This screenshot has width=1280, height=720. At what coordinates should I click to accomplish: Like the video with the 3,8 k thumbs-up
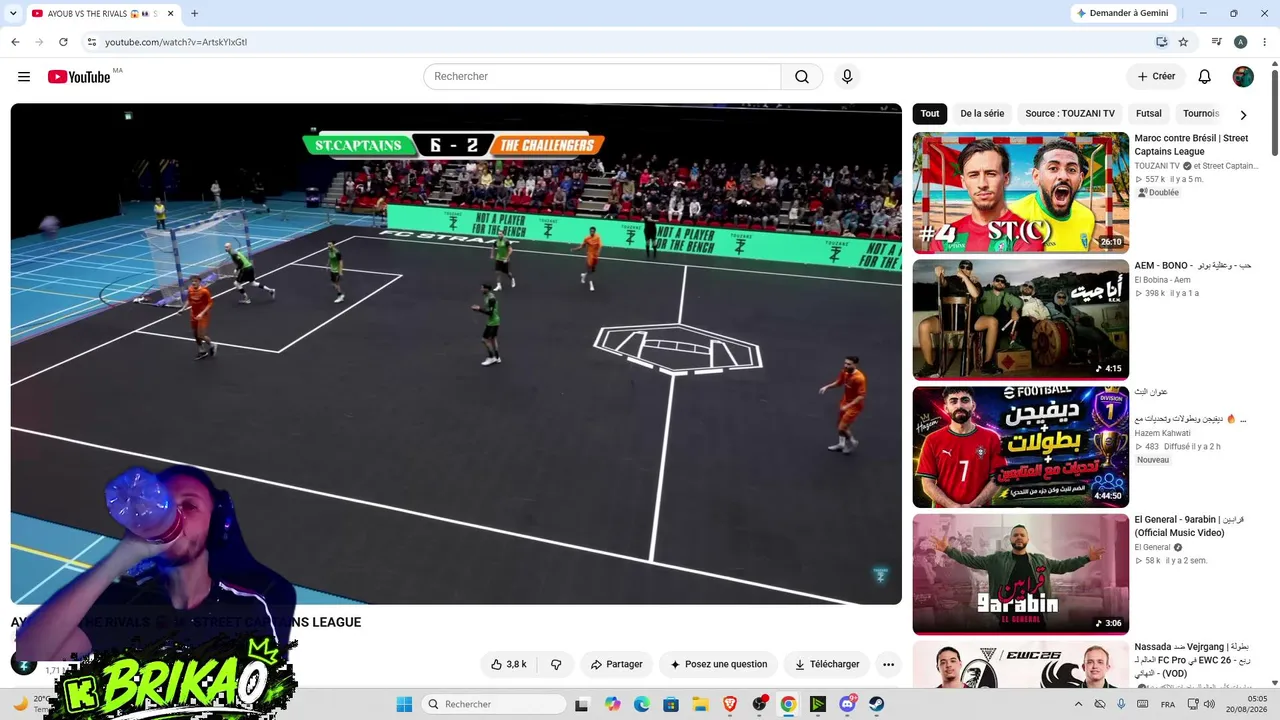point(508,664)
